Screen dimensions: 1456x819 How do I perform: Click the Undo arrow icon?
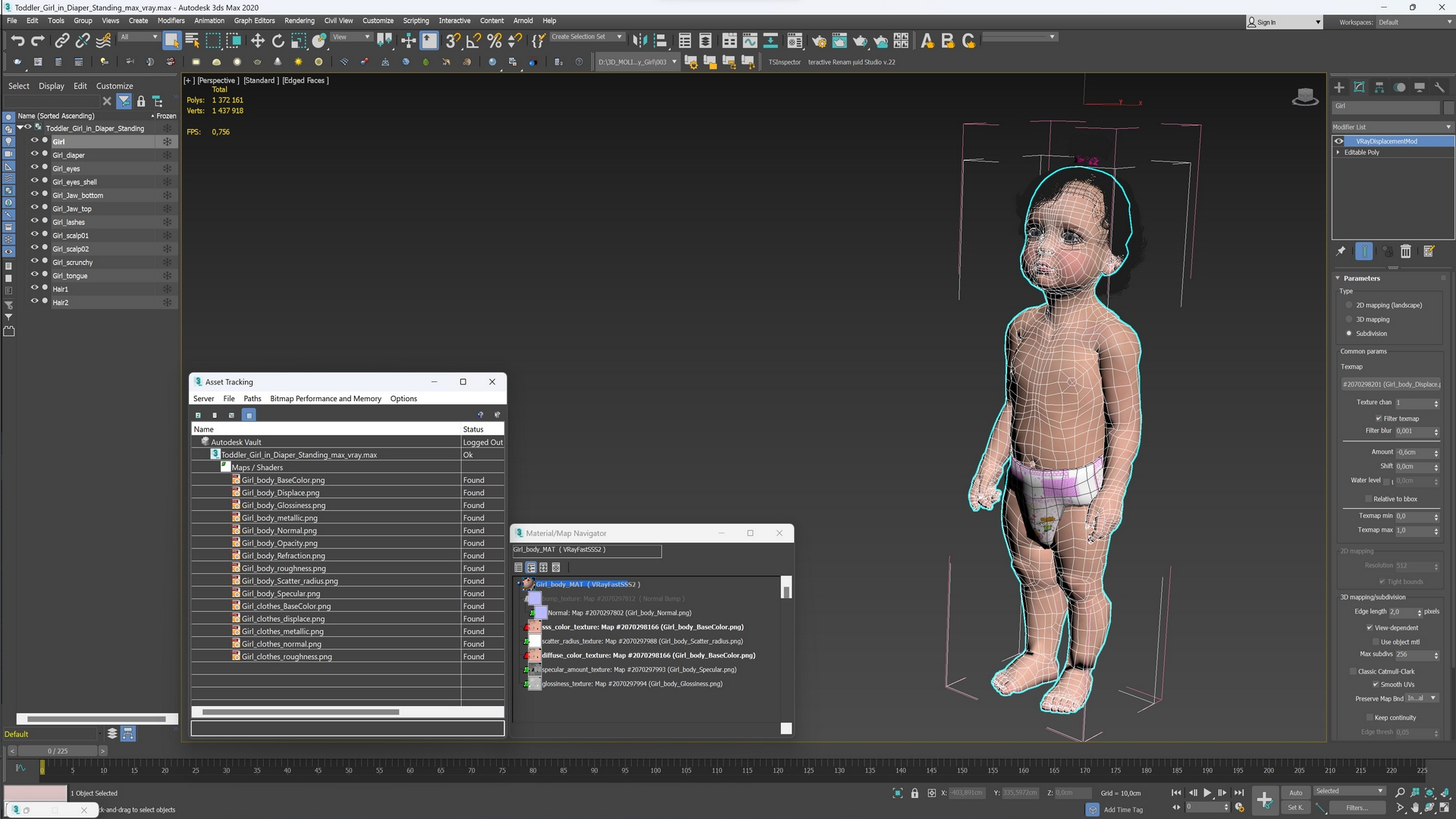17,40
